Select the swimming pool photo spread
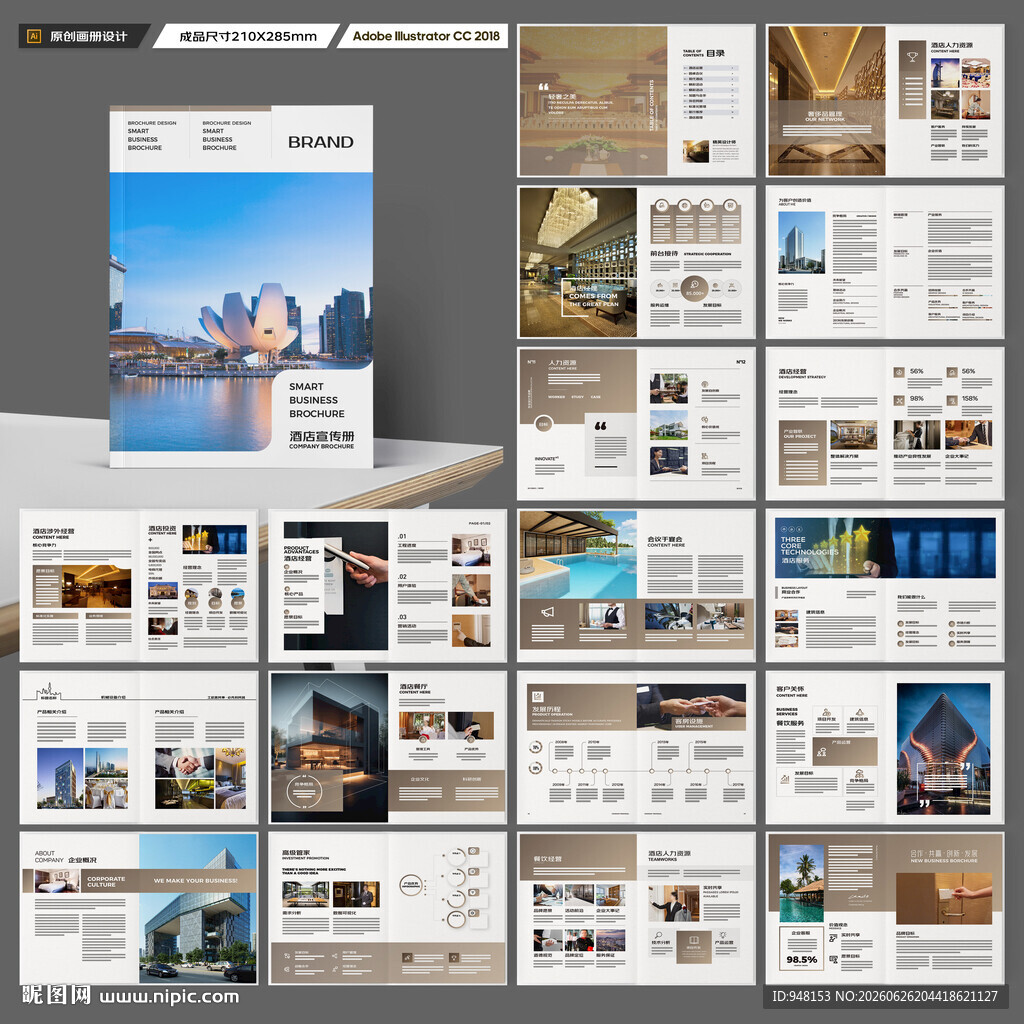Viewport: 1024px width, 1024px height. [x=637, y=586]
